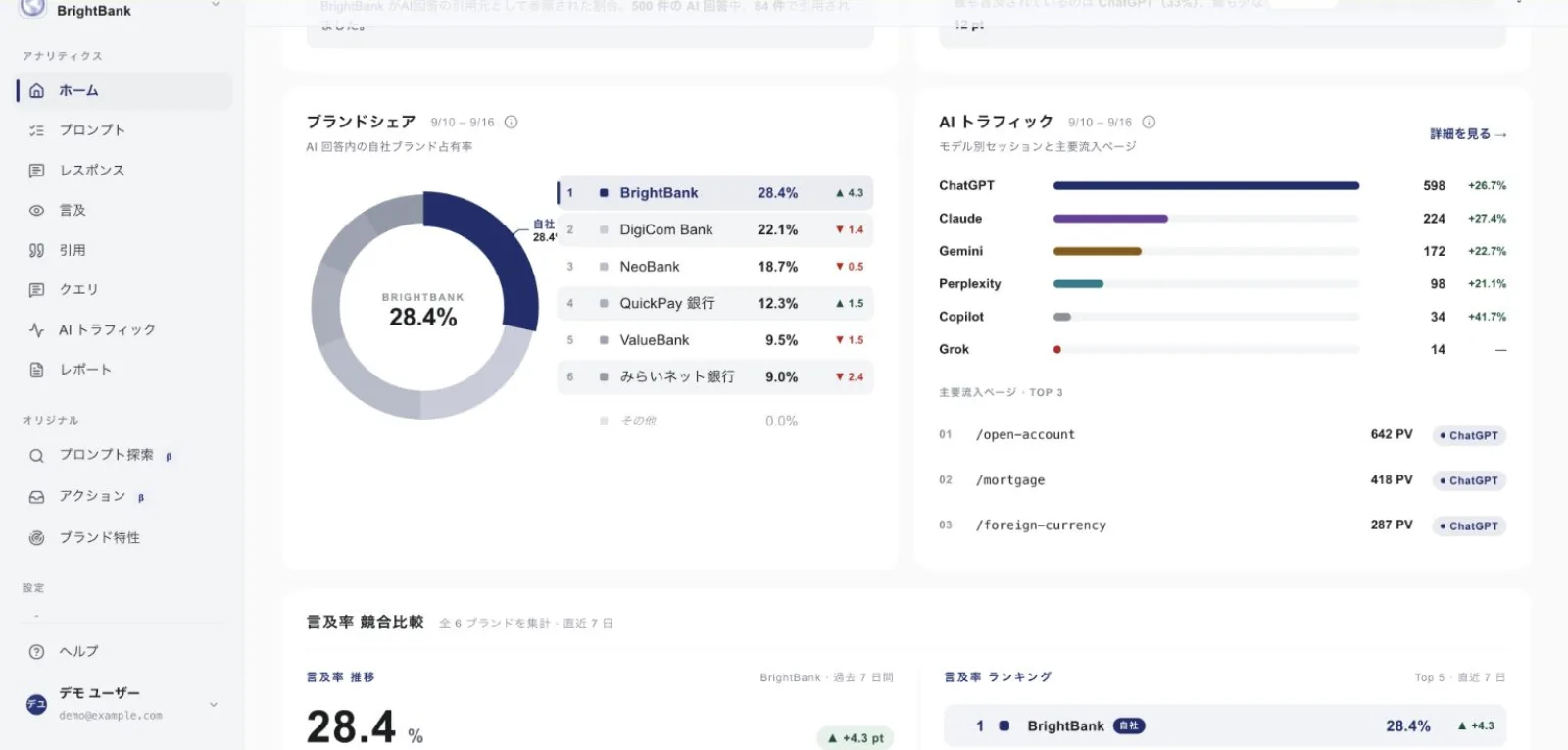Click the ブランド特性 target icon

coord(36,538)
